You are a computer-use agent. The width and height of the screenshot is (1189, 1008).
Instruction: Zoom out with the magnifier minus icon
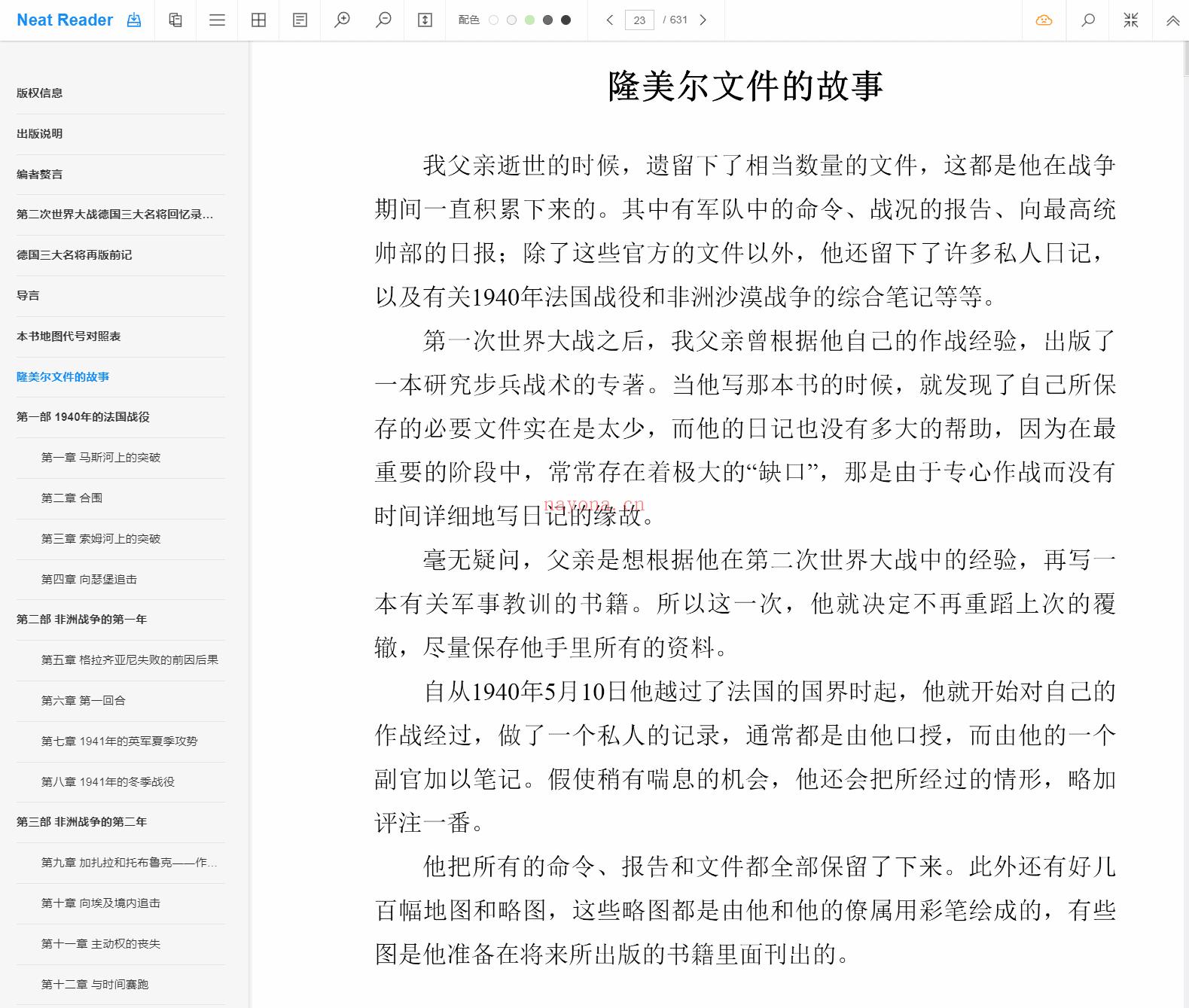coord(383,20)
